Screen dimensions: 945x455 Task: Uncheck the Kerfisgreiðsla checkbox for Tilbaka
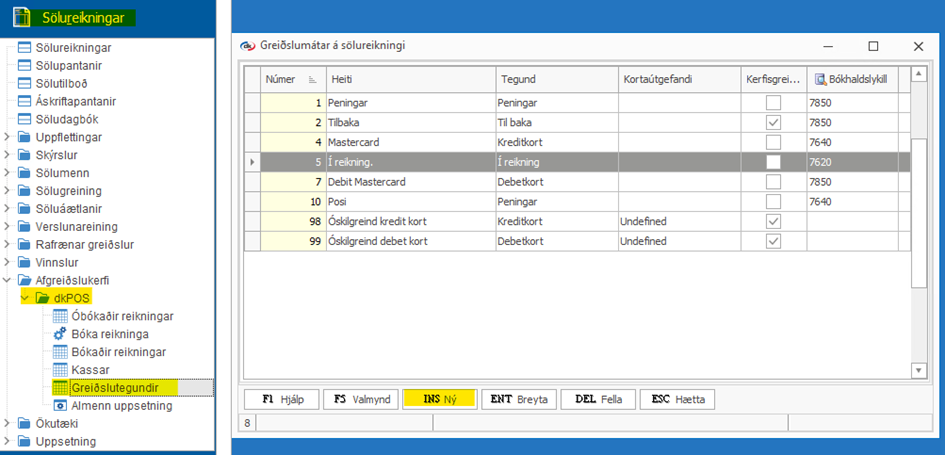click(773, 122)
